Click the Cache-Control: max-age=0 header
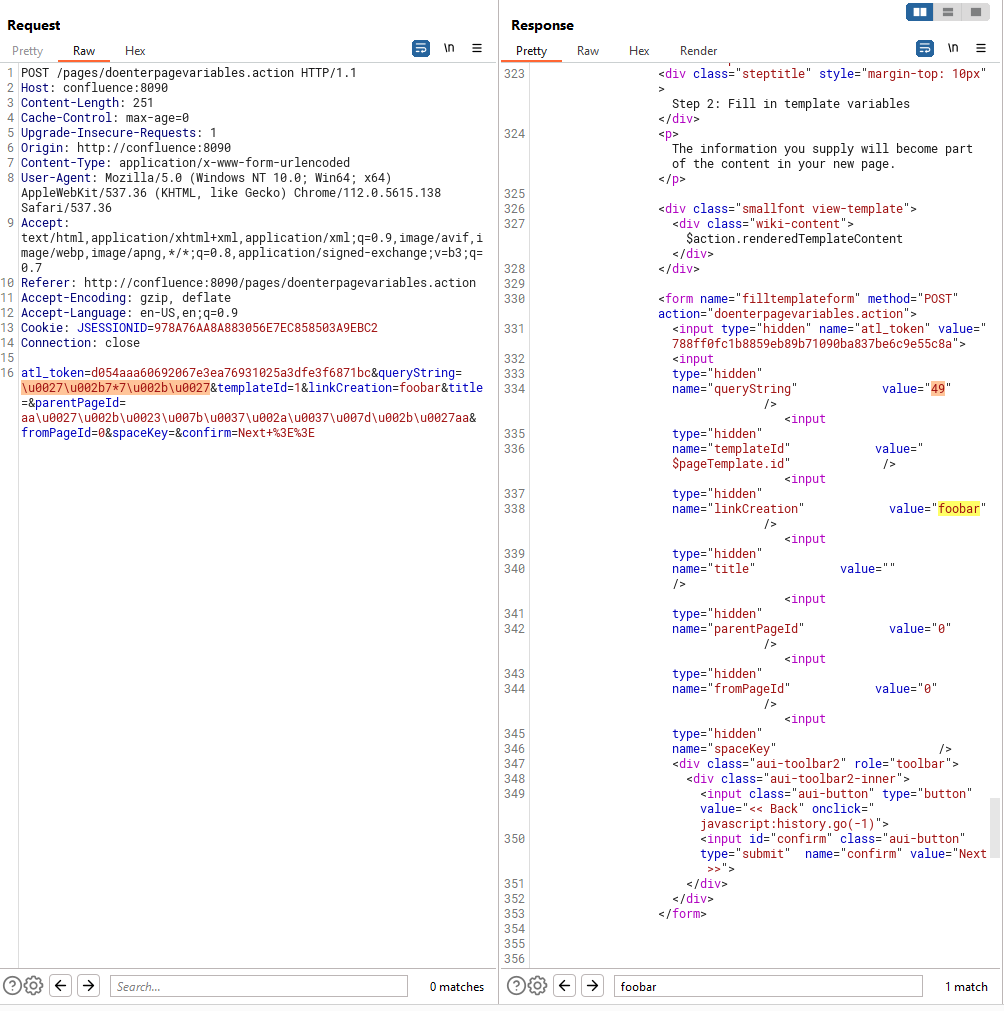The height and width of the screenshot is (1011, 1004). pyautogui.click(x=104, y=118)
